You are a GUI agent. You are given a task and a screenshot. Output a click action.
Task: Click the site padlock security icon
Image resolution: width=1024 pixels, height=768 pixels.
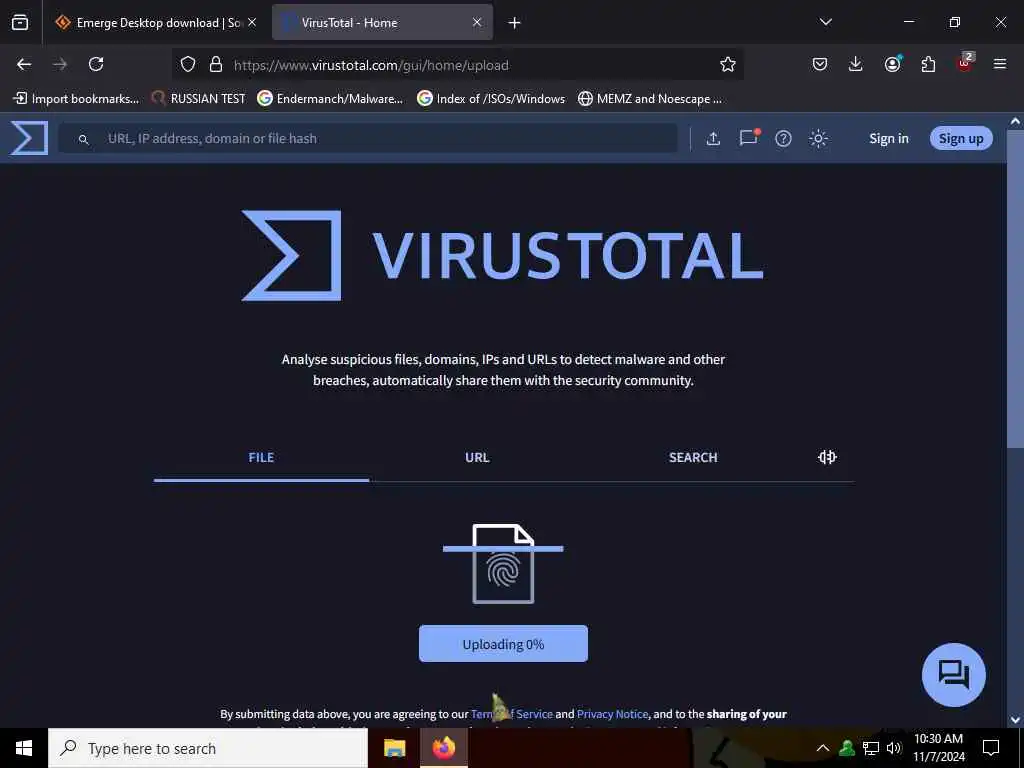click(216, 64)
